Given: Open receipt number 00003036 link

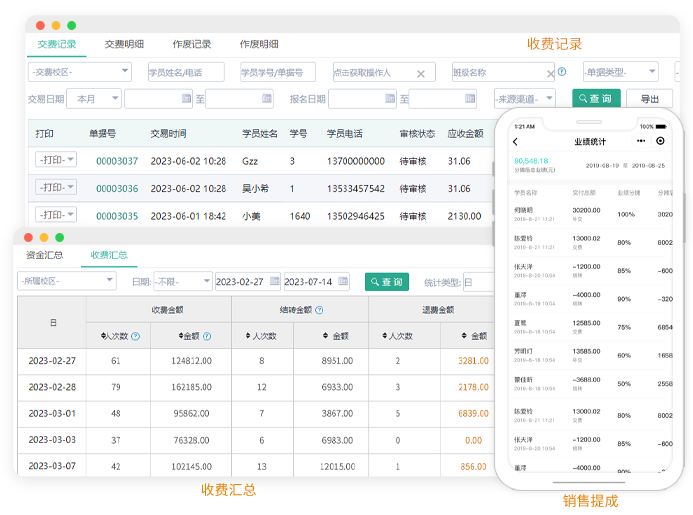Looking at the screenshot, I should tap(117, 188).
